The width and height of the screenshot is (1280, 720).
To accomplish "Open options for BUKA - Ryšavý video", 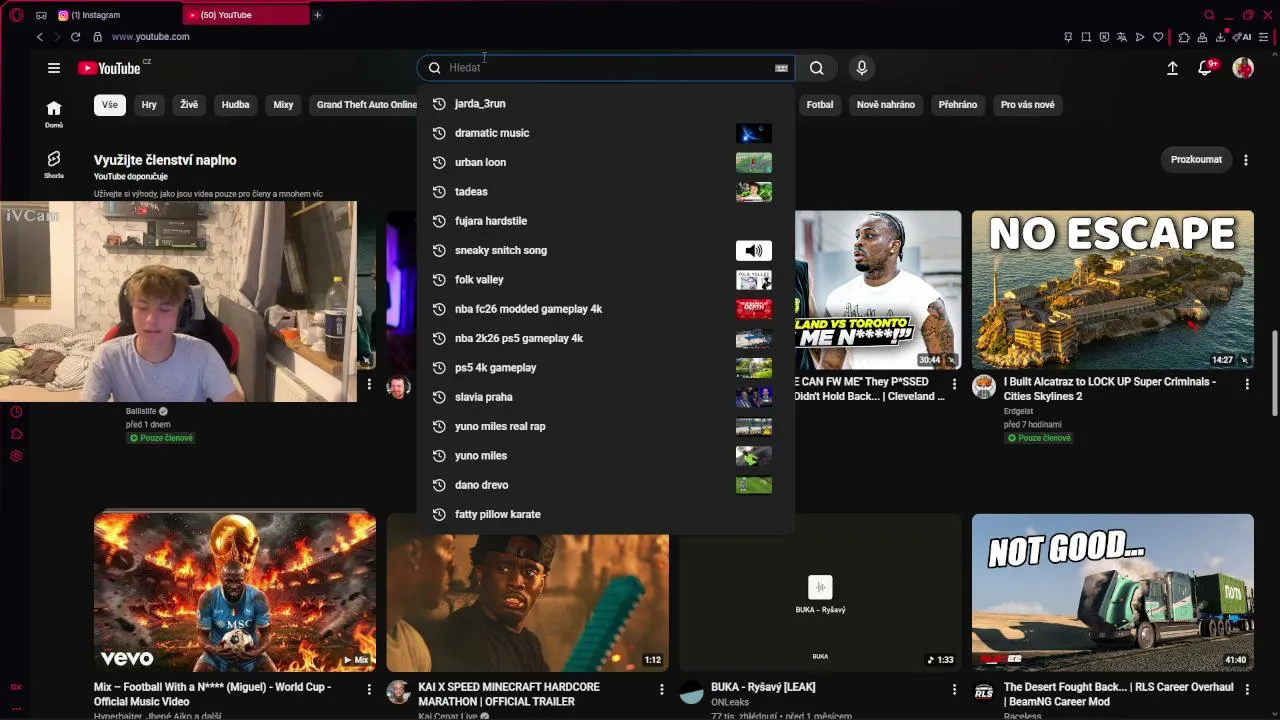I will [x=954, y=690].
